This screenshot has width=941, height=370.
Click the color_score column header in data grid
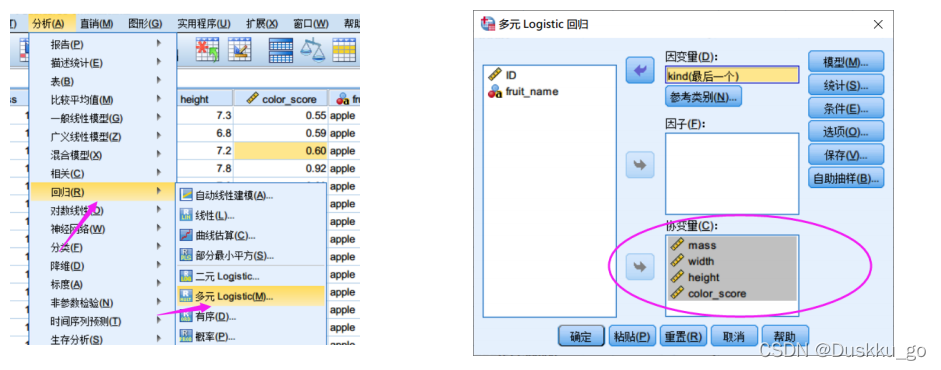pyautogui.click(x=281, y=99)
